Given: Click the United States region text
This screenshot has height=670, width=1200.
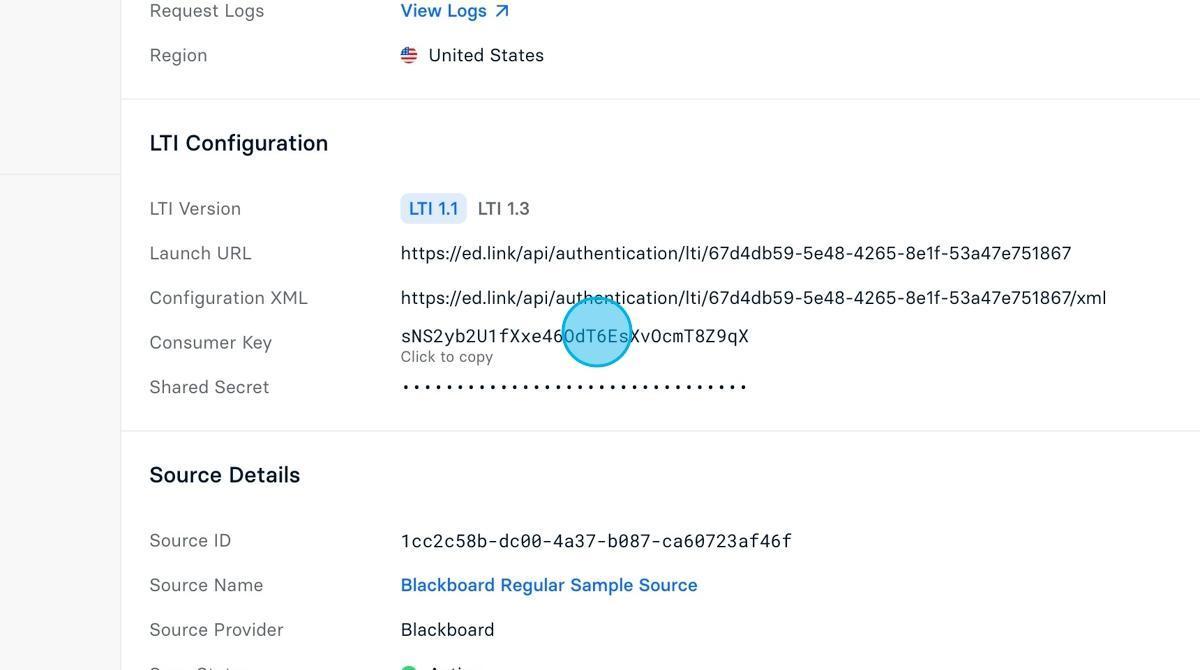Looking at the screenshot, I should pyautogui.click(x=486, y=55).
